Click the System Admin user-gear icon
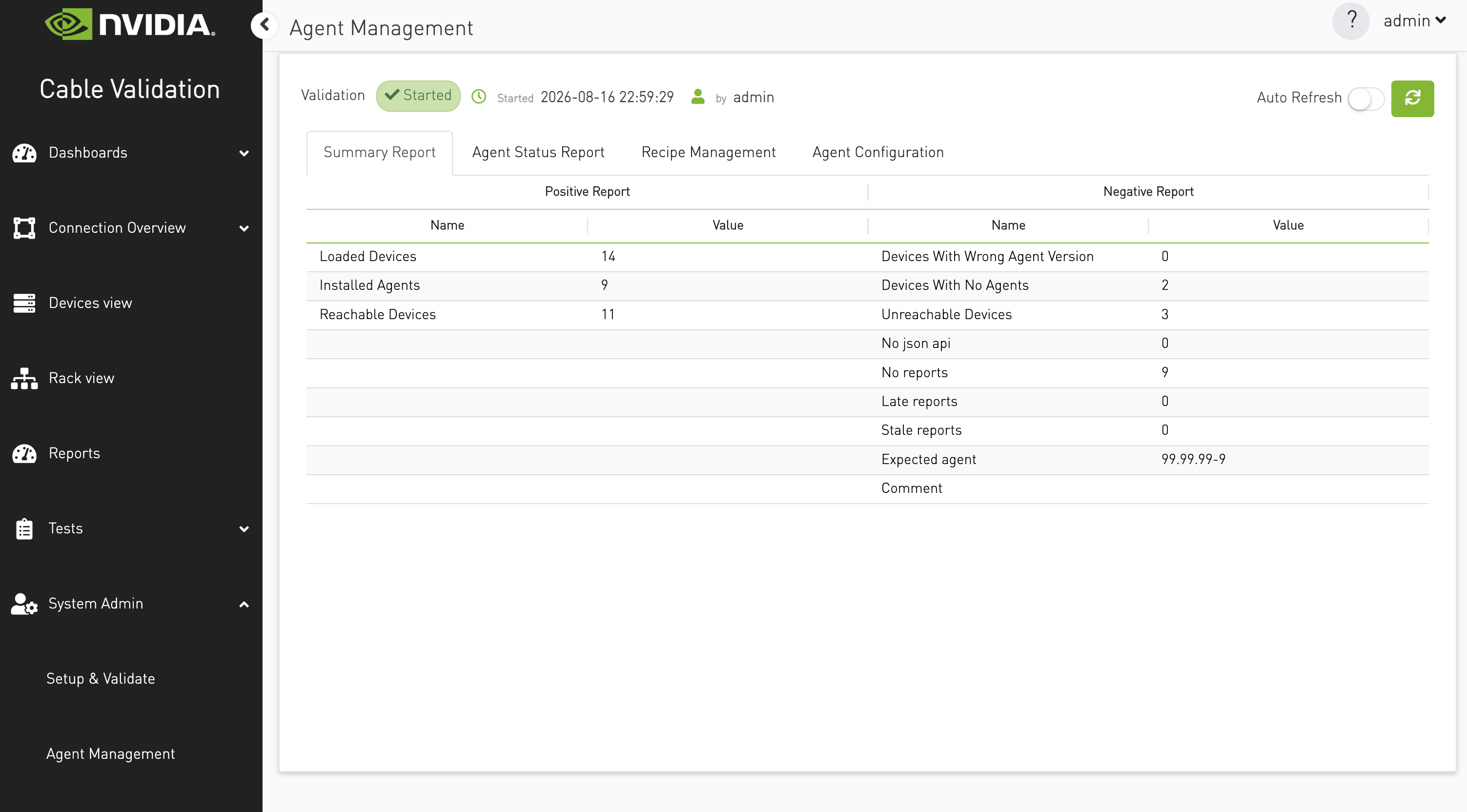The image size is (1467, 812). click(x=24, y=604)
